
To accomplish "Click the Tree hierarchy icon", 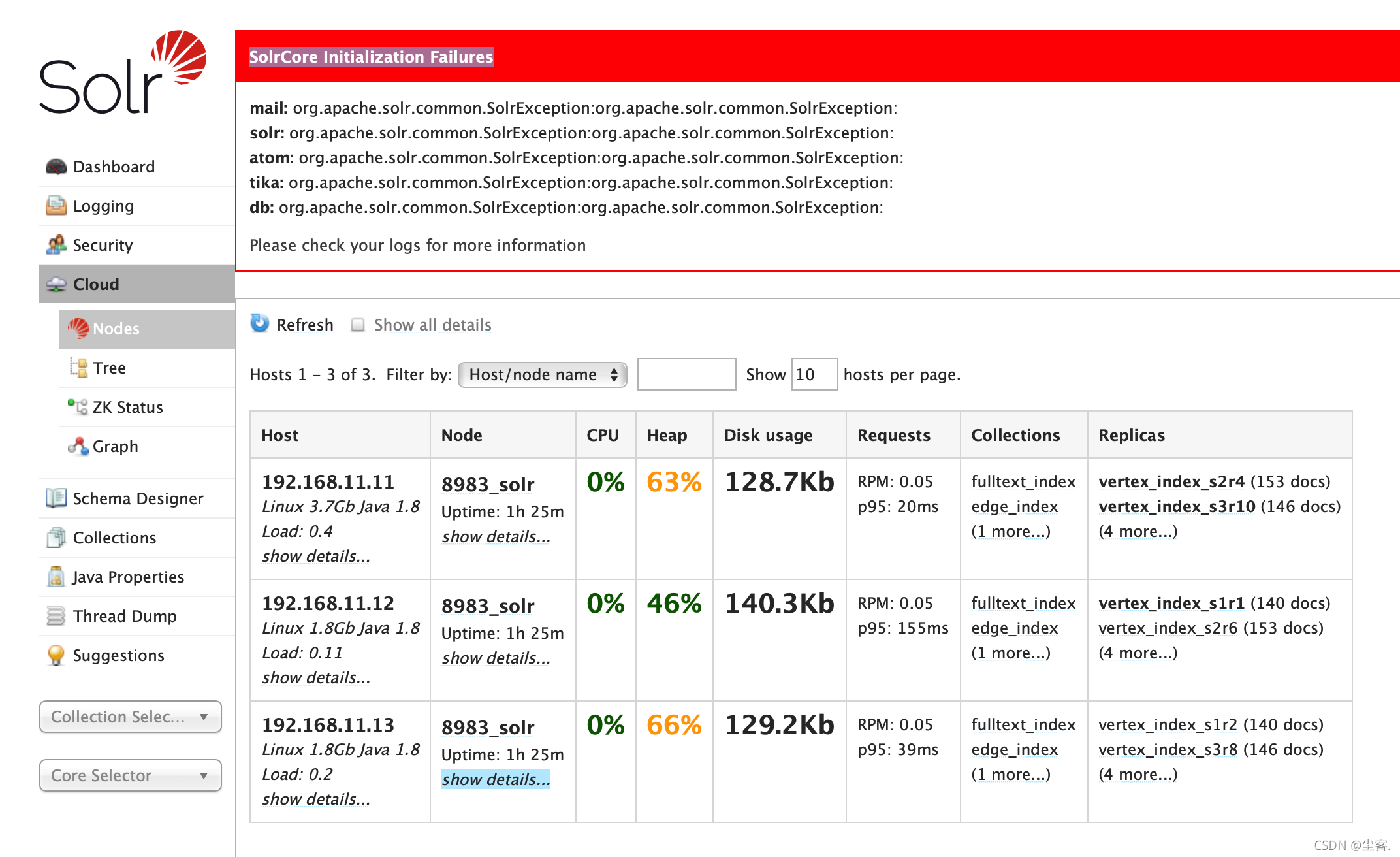I will [x=78, y=368].
